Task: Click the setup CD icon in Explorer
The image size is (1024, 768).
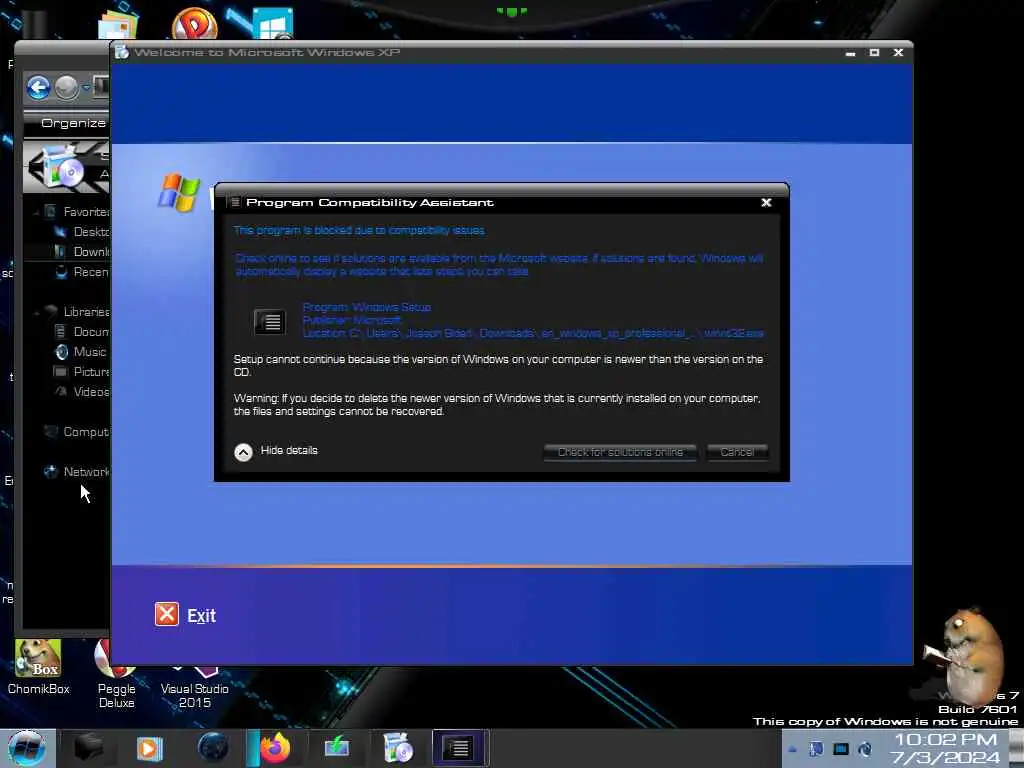Action: pyautogui.click(x=63, y=168)
